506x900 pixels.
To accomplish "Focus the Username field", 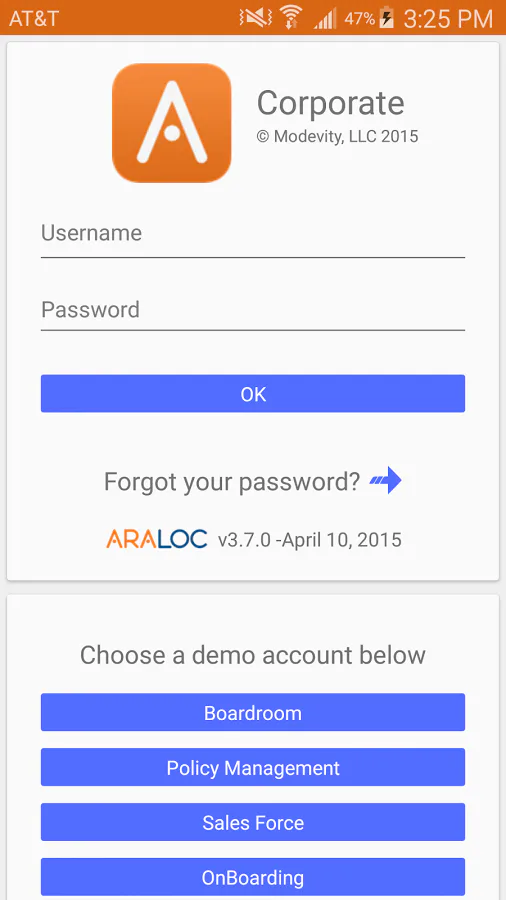I will pos(253,235).
